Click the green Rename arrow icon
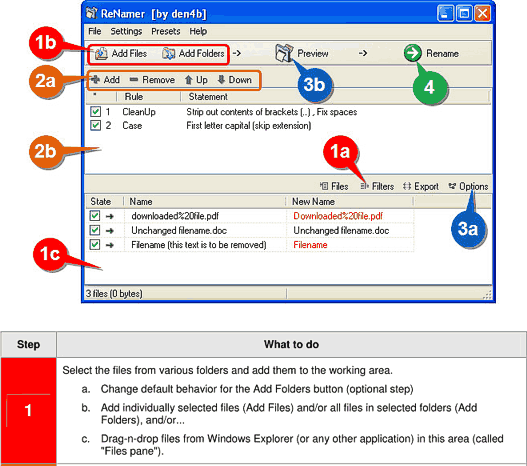Viewport: 527px width, 466px height. coord(412,53)
